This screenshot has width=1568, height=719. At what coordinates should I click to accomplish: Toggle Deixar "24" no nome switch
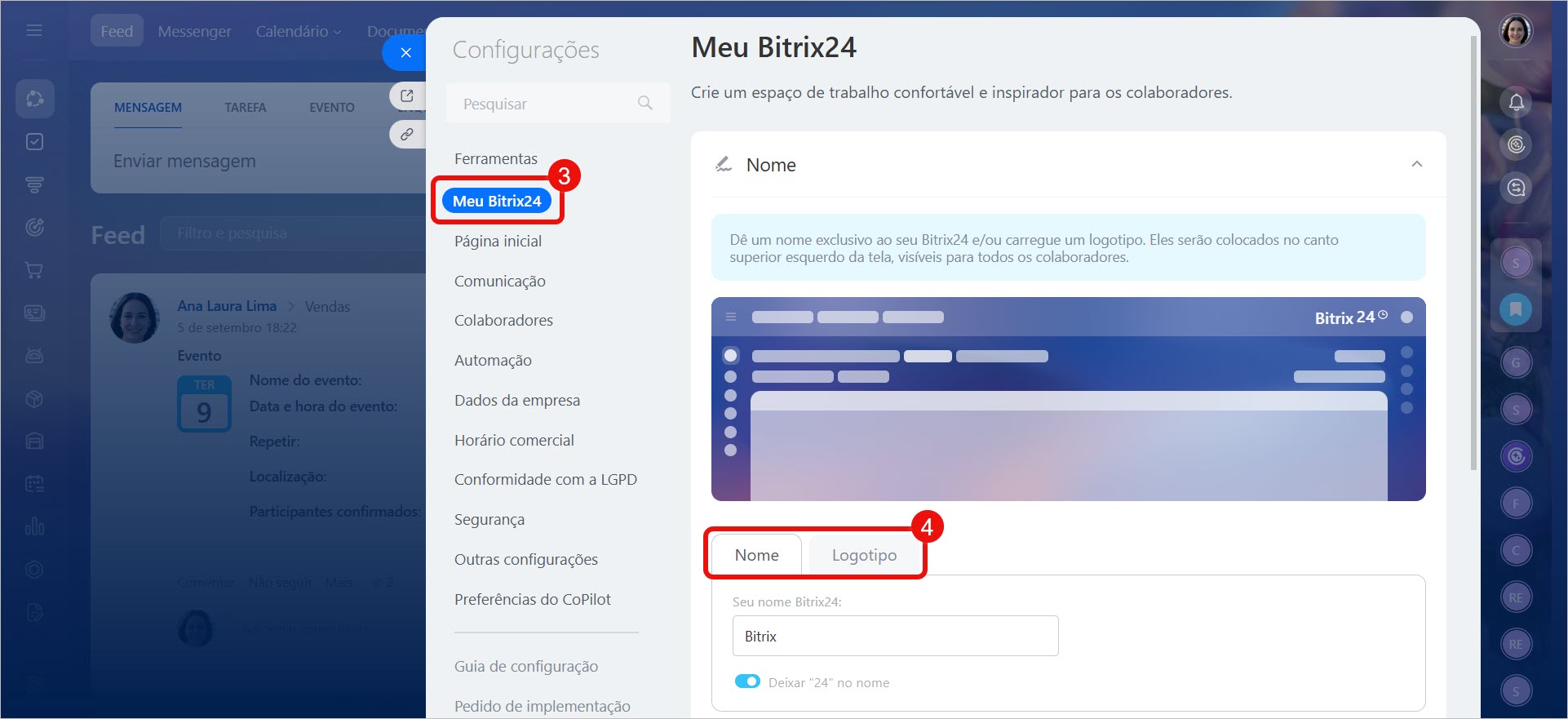[x=747, y=681]
